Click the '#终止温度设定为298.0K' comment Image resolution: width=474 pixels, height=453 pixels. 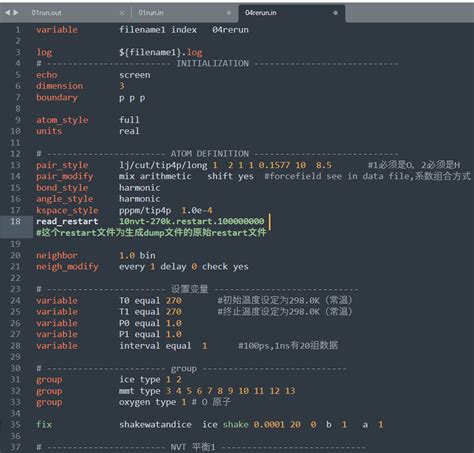click(x=285, y=312)
